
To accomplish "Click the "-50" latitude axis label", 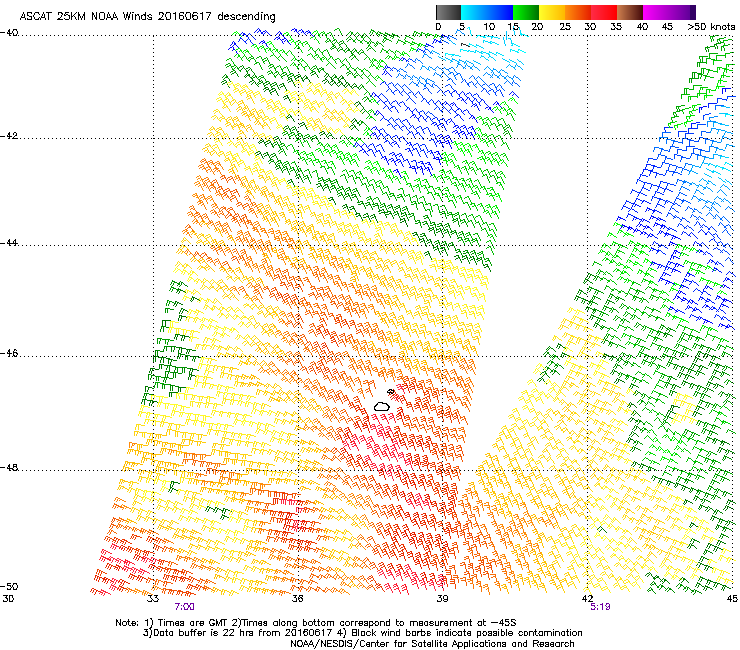I will 9,586.
